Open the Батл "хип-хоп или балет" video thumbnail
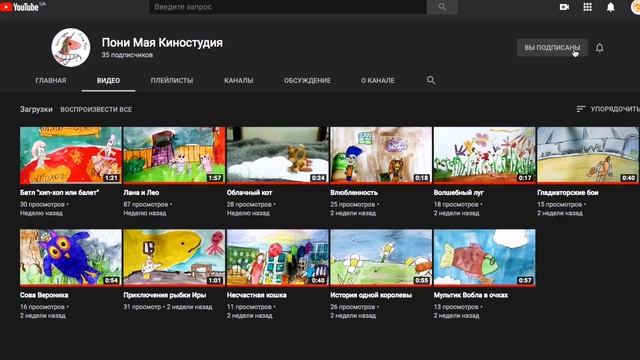This screenshot has height=360, width=640. 71,155
